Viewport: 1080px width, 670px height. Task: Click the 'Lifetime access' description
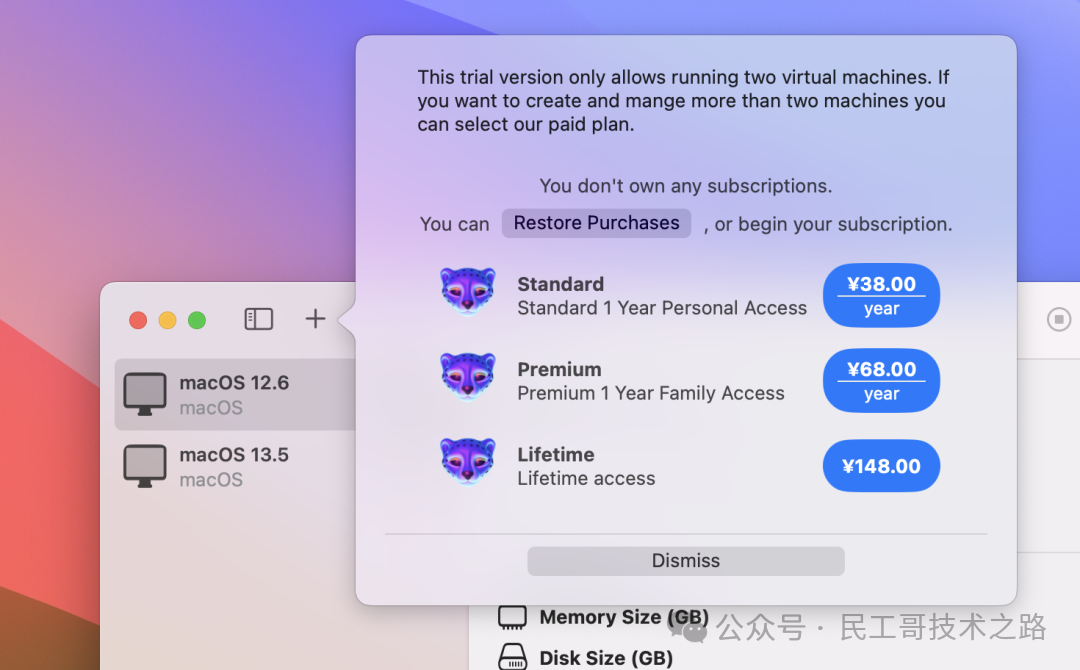[586, 479]
